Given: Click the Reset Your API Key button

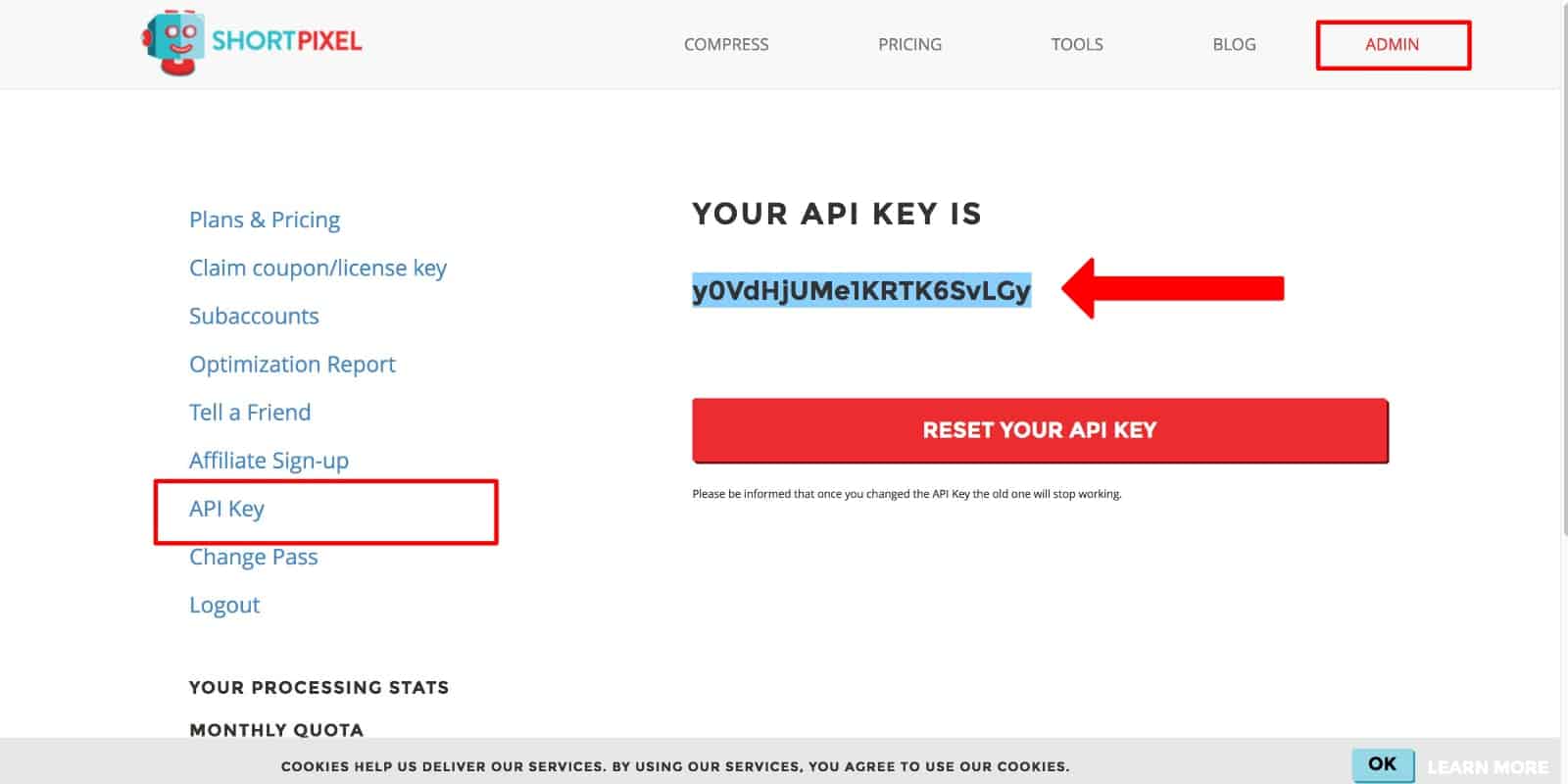Looking at the screenshot, I should pos(1040,430).
